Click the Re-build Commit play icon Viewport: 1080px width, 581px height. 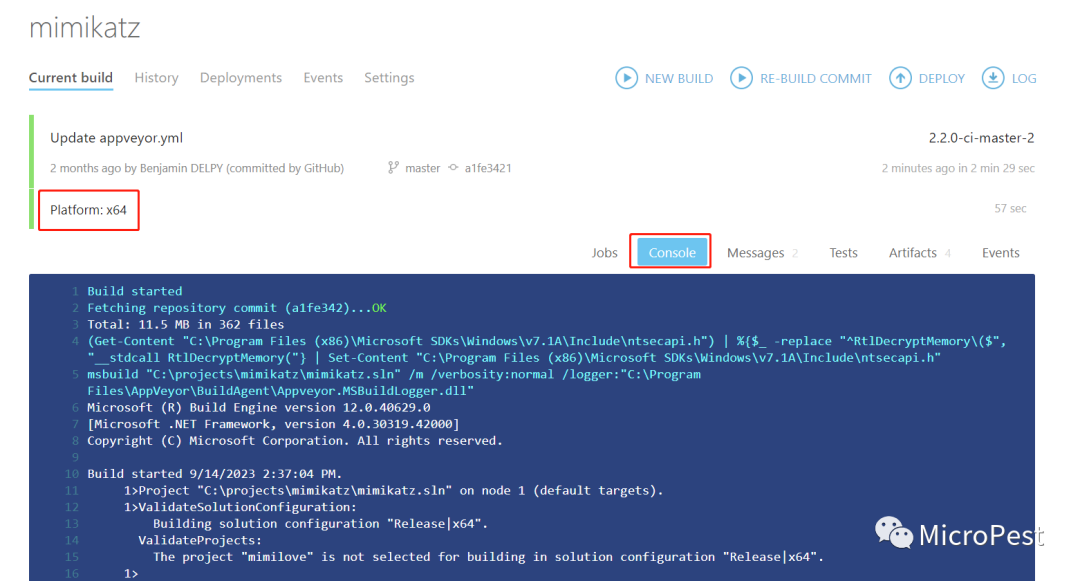click(741, 78)
